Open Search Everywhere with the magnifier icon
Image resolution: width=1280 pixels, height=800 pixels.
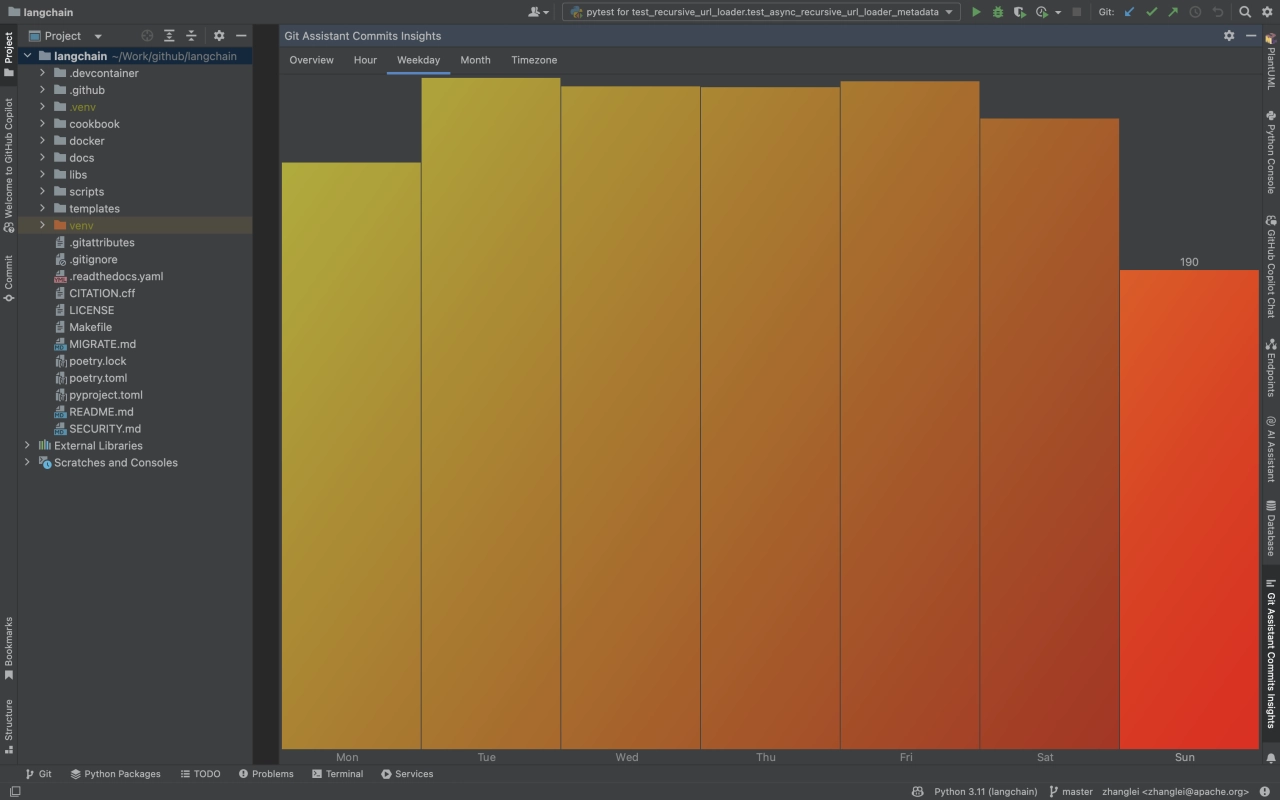(1245, 12)
